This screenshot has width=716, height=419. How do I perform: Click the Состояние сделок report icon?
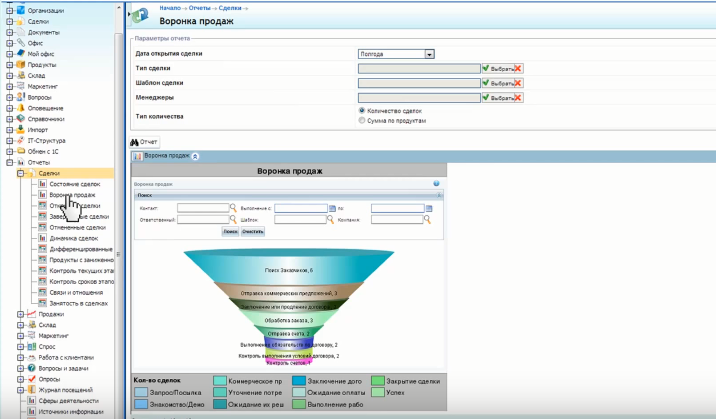pyautogui.click(x=42, y=183)
